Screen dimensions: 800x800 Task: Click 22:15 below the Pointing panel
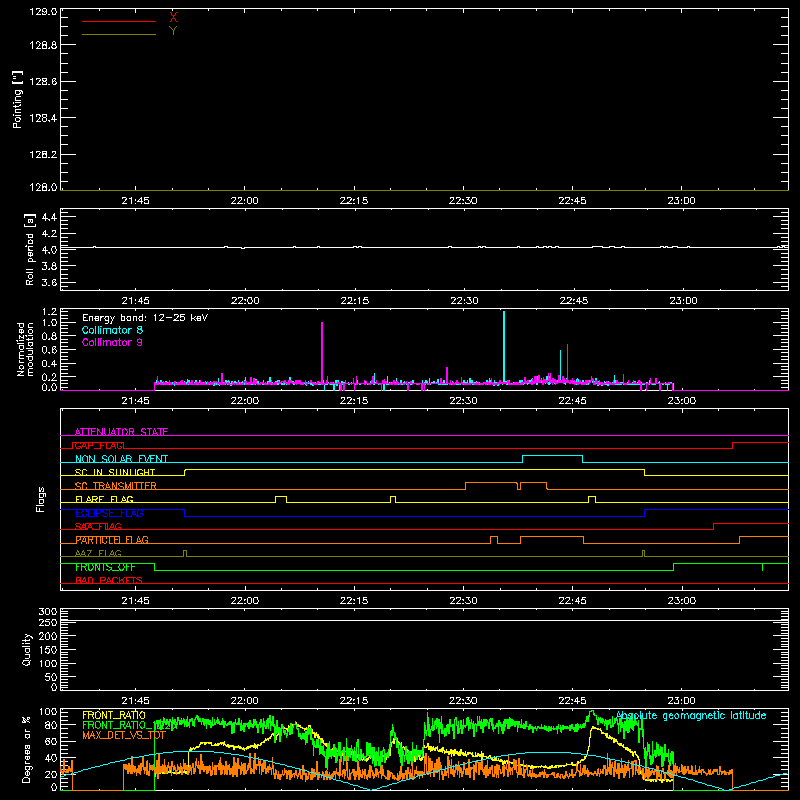click(354, 201)
